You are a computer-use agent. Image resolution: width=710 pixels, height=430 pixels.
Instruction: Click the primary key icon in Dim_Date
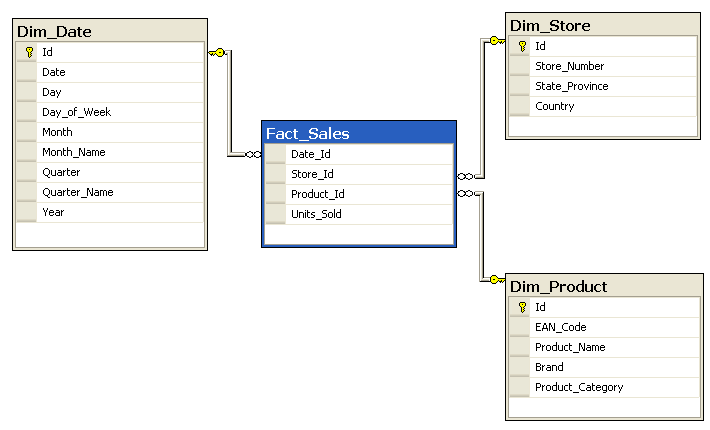[x=28, y=52]
